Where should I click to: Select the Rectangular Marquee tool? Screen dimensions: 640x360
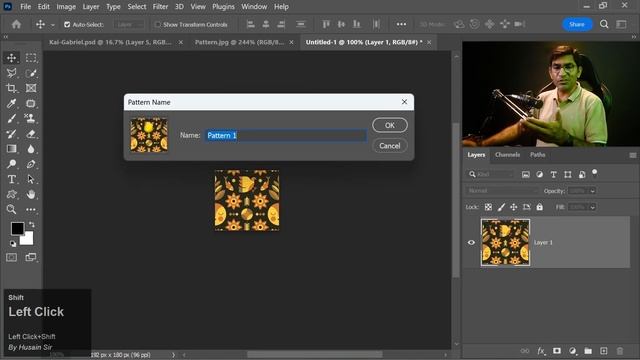(31, 58)
